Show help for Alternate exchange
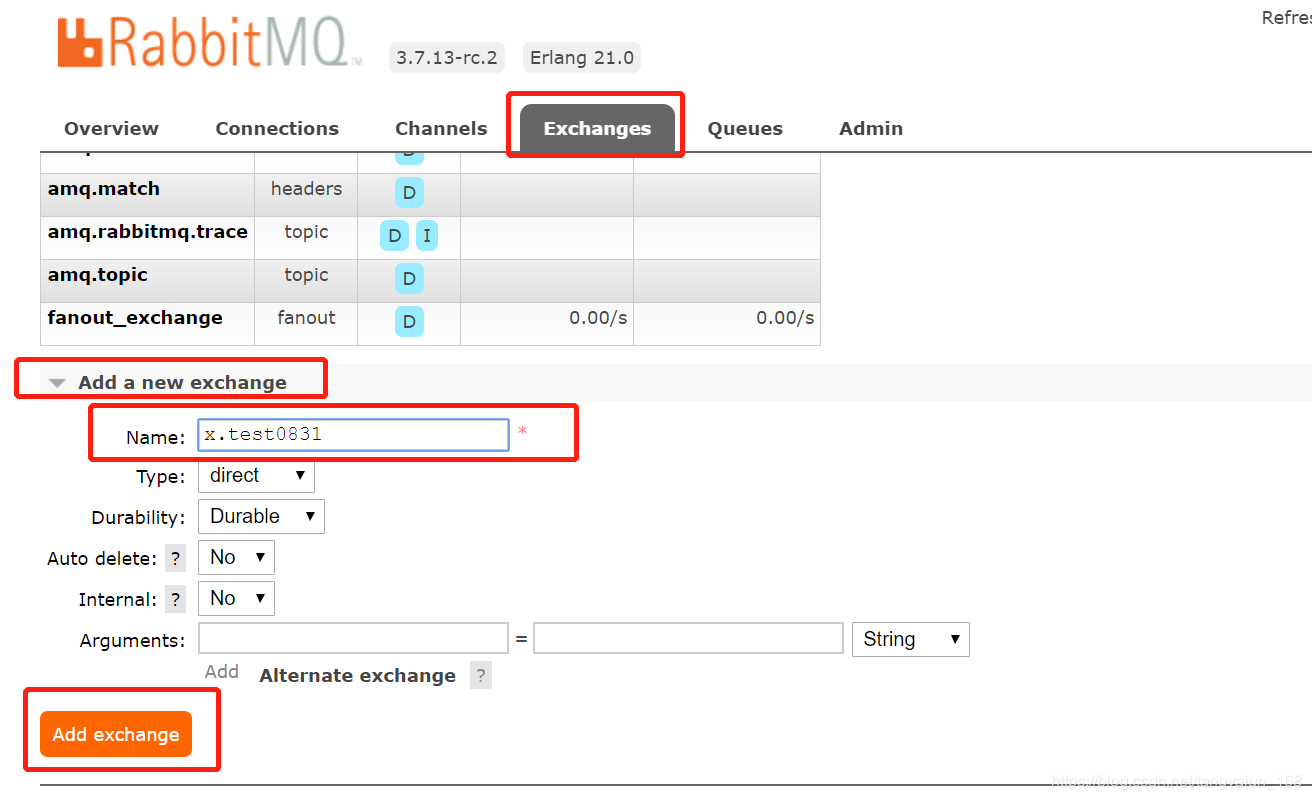 pyautogui.click(x=481, y=675)
